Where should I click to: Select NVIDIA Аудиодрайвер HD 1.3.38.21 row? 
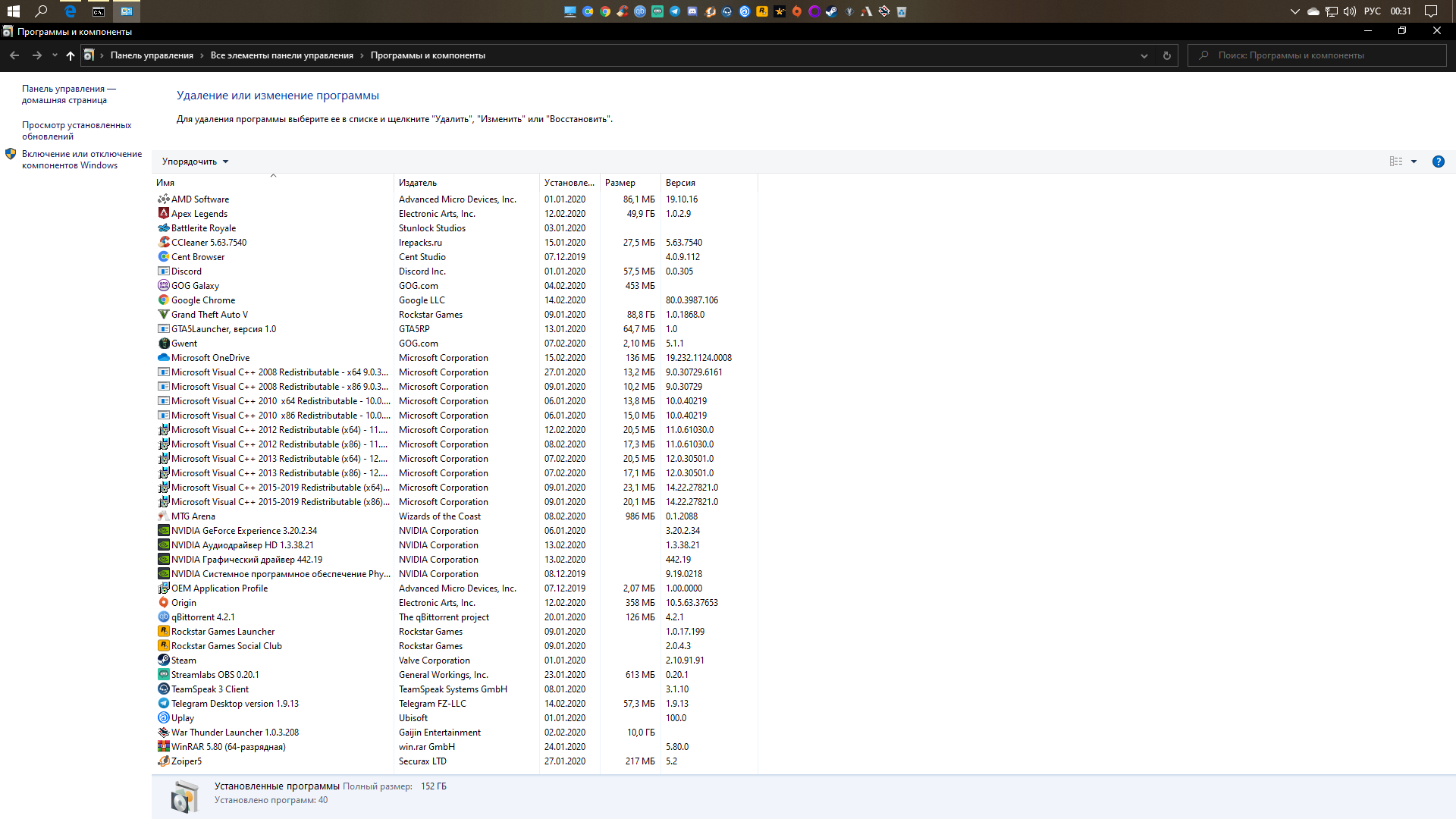coord(455,545)
